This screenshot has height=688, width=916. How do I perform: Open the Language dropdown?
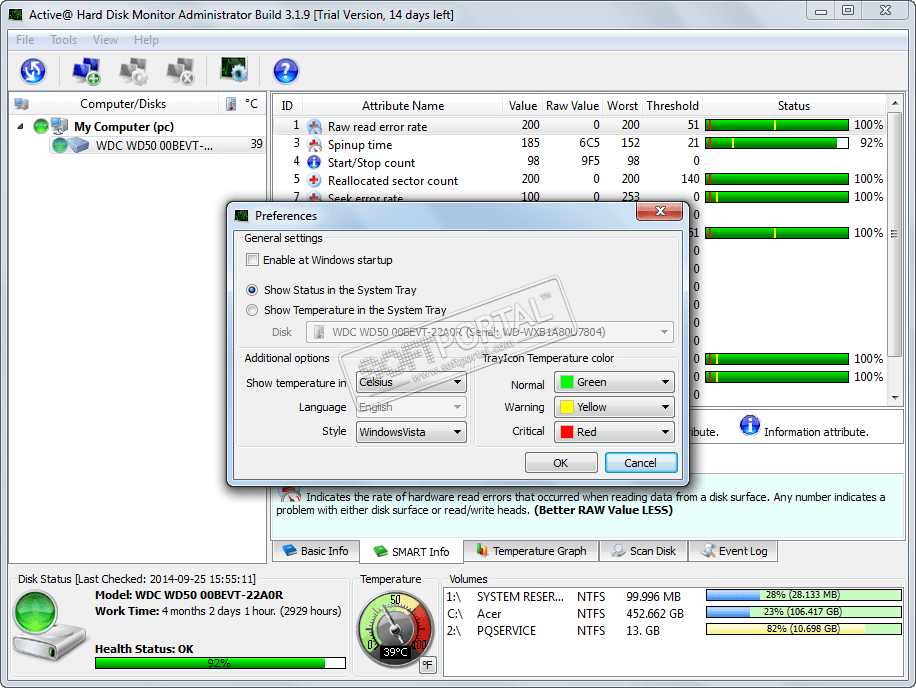pyautogui.click(x=411, y=407)
